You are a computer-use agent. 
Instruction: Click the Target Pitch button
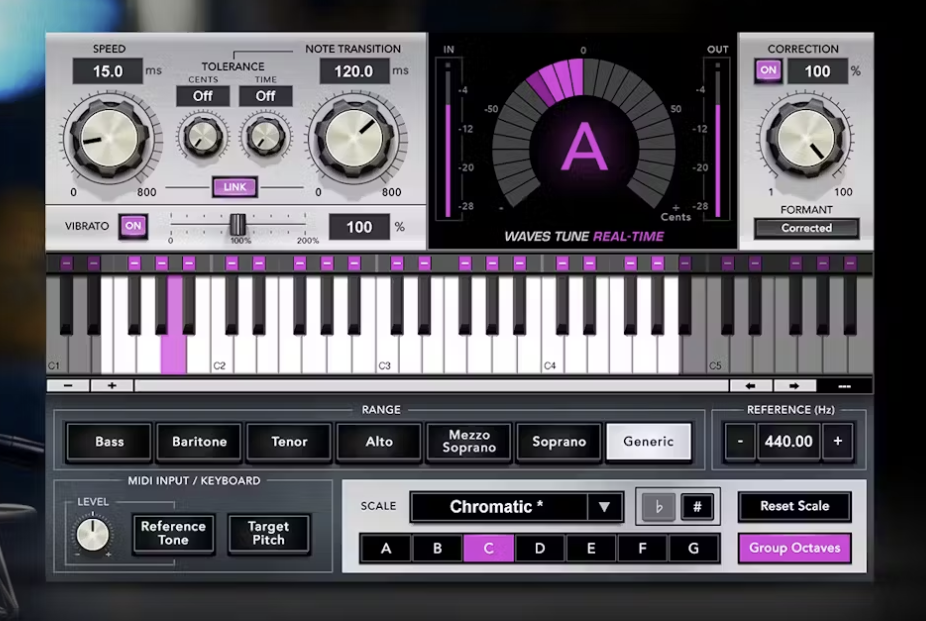(x=269, y=533)
